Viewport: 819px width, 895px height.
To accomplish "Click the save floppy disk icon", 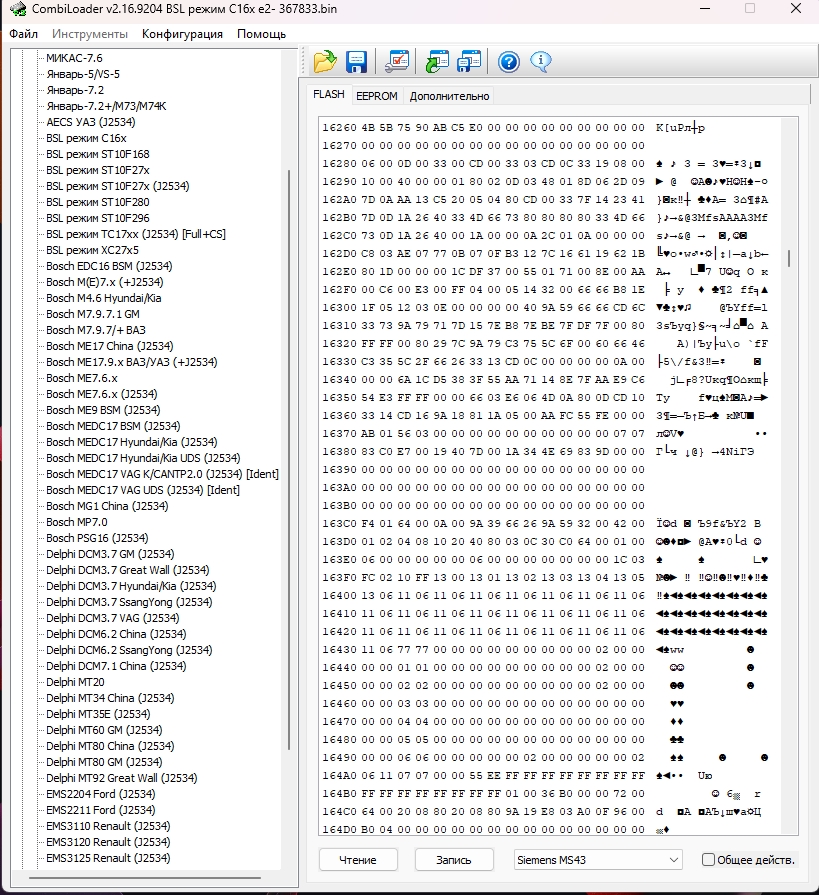I will (356, 62).
